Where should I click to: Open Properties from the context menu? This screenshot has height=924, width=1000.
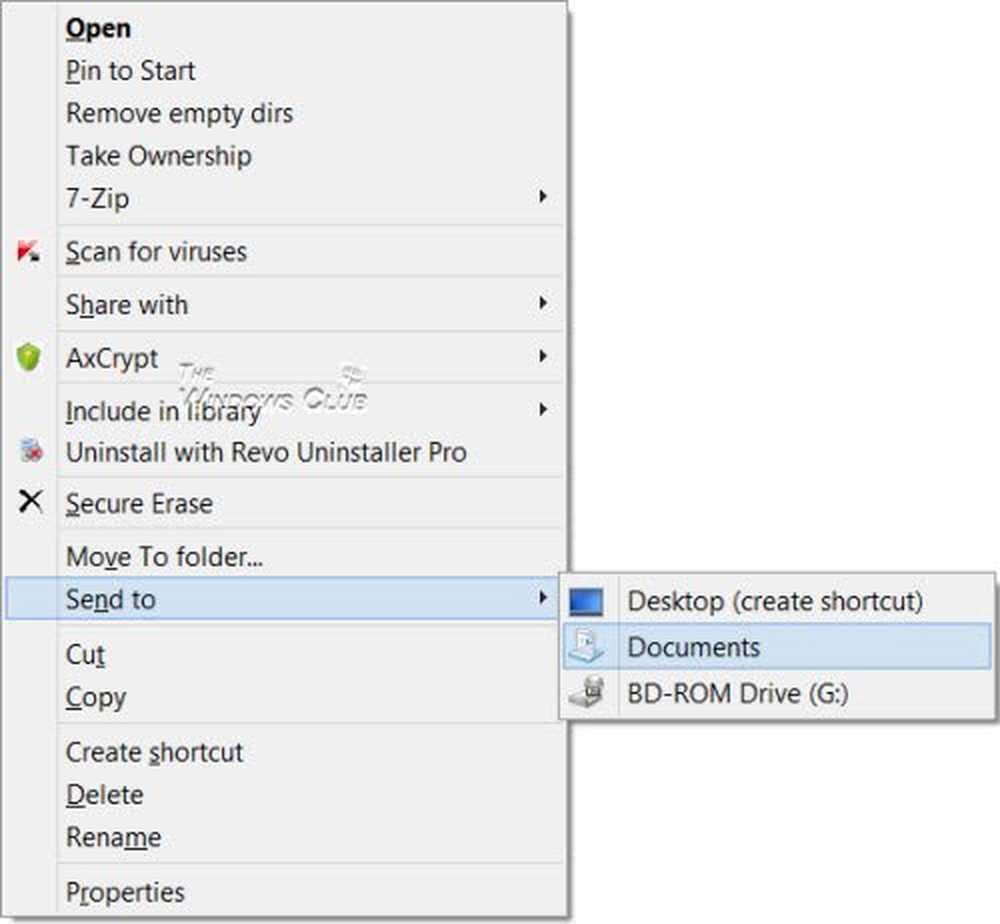[x=125, y=892]
